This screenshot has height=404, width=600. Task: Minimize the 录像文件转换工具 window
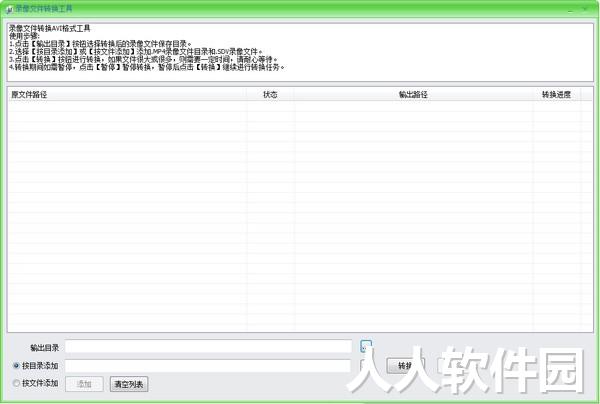pos(570,9)
